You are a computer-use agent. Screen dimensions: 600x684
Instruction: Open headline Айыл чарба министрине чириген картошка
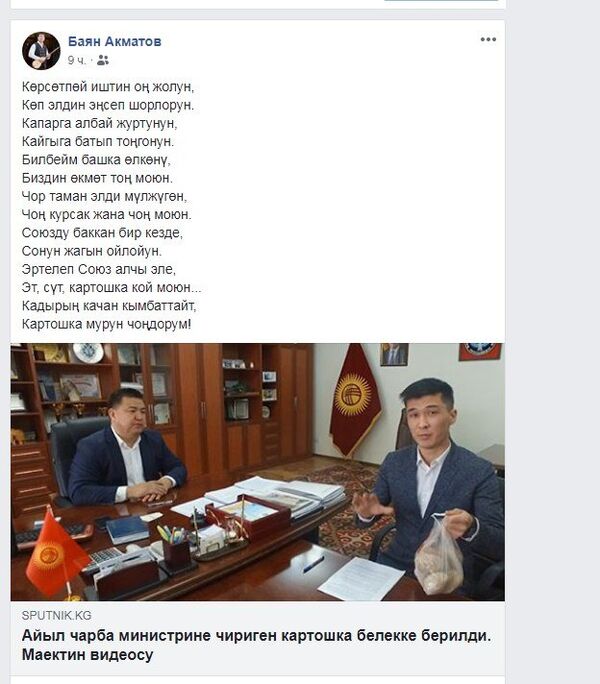click(256, 636)
